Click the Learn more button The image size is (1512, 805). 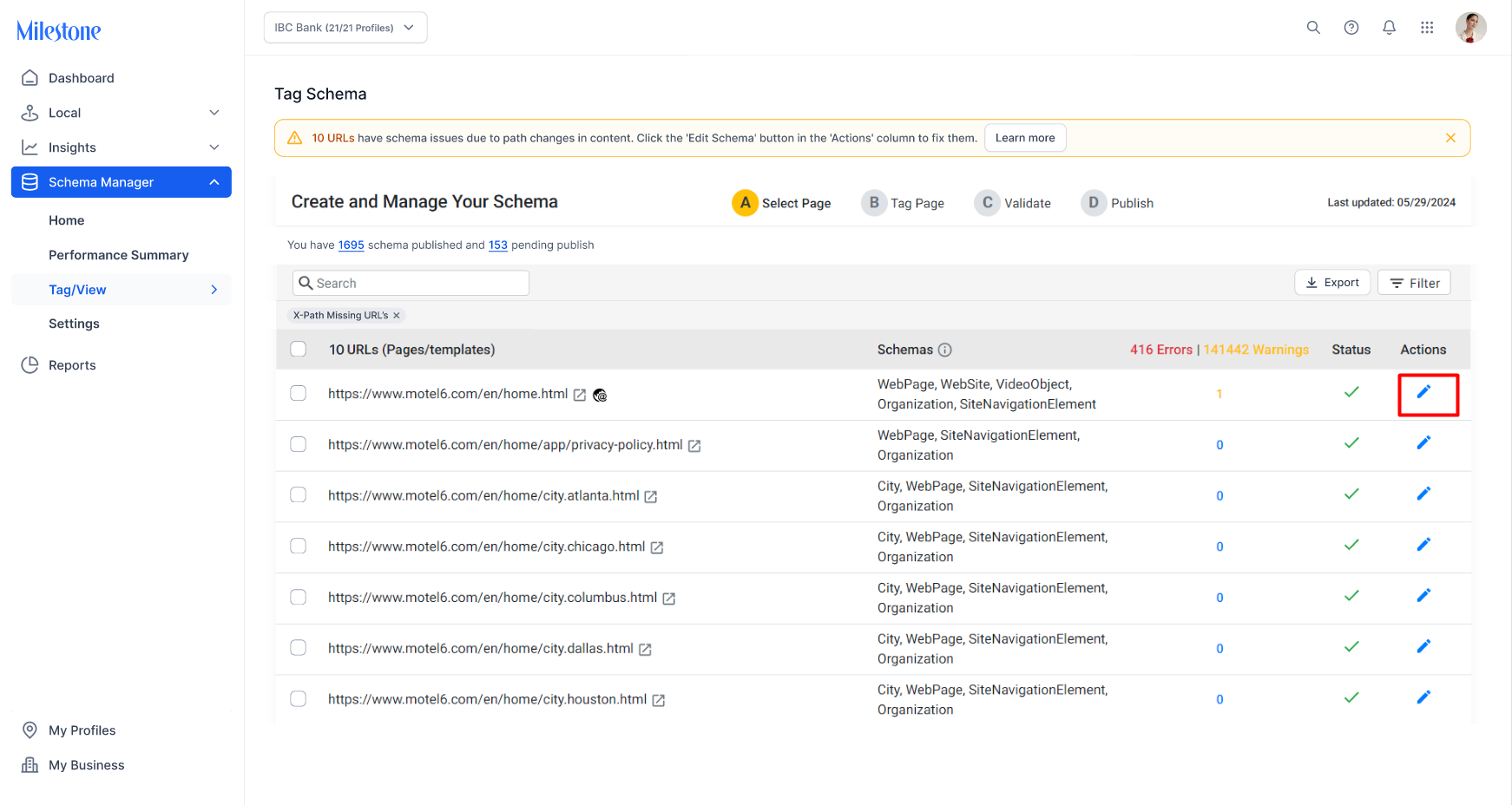1025,138
